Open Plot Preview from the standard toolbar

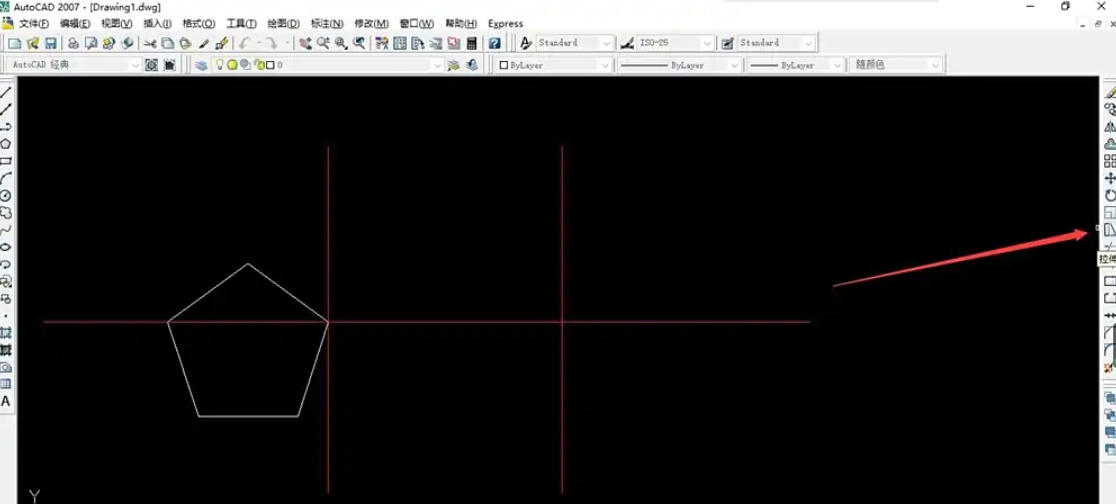pyautogui.click(x=91, y=43)
